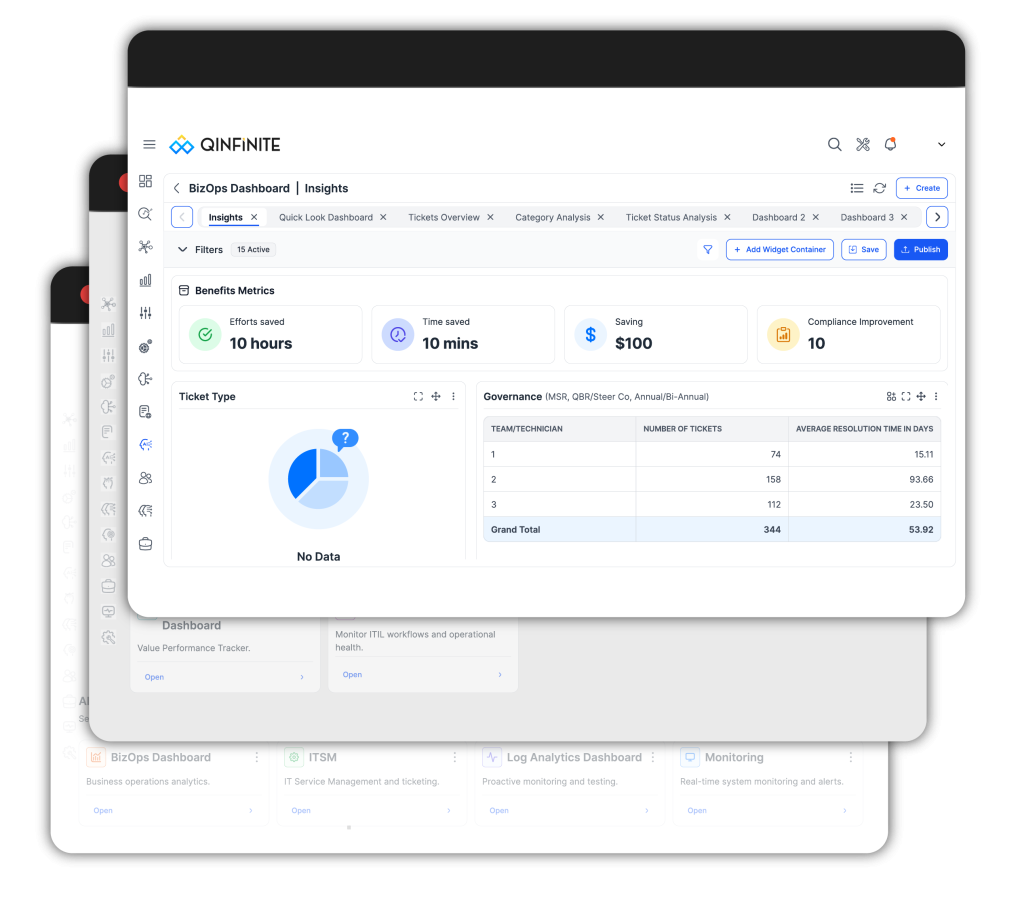The height and width of the screenshot is (899, 1024).
Task: Collapse the Filters section chevron
Action: (x=182, y=249)
